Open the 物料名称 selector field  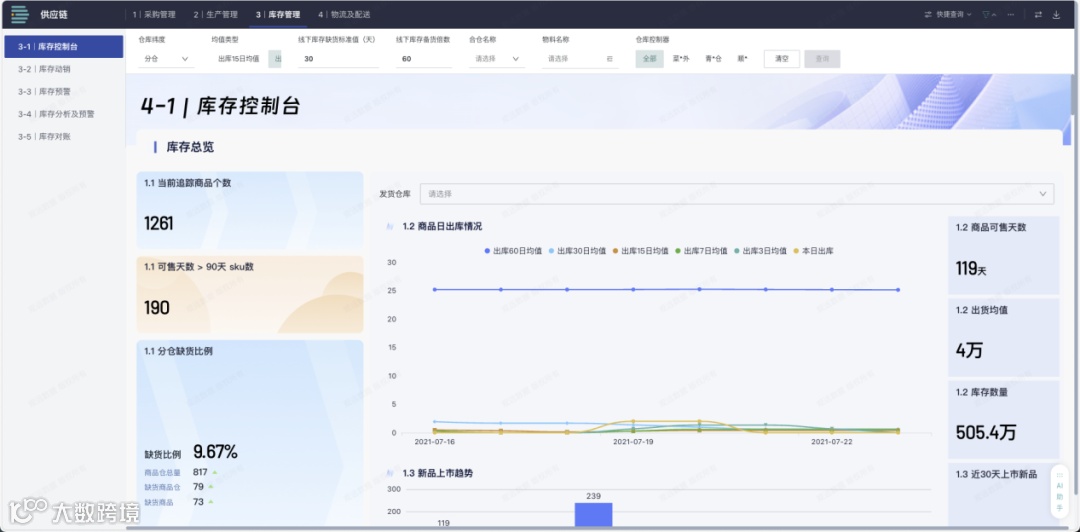pos(579,59)
